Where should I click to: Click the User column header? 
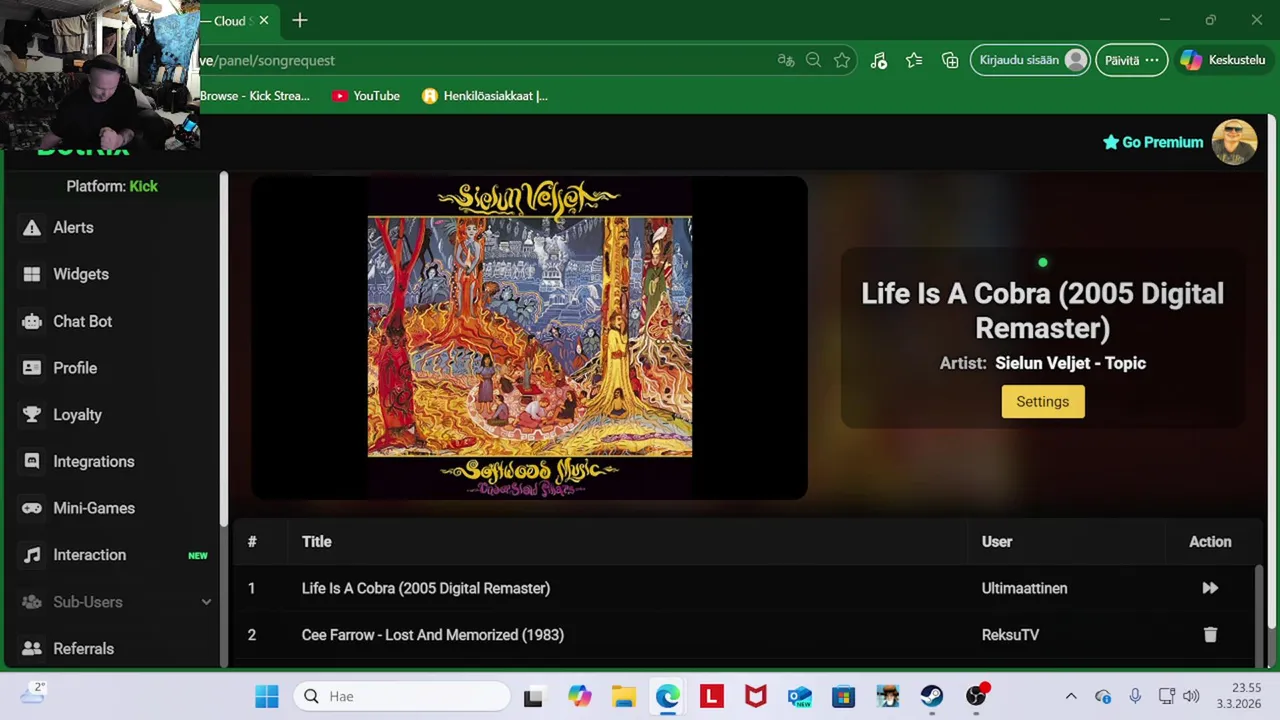click(997, 541)
